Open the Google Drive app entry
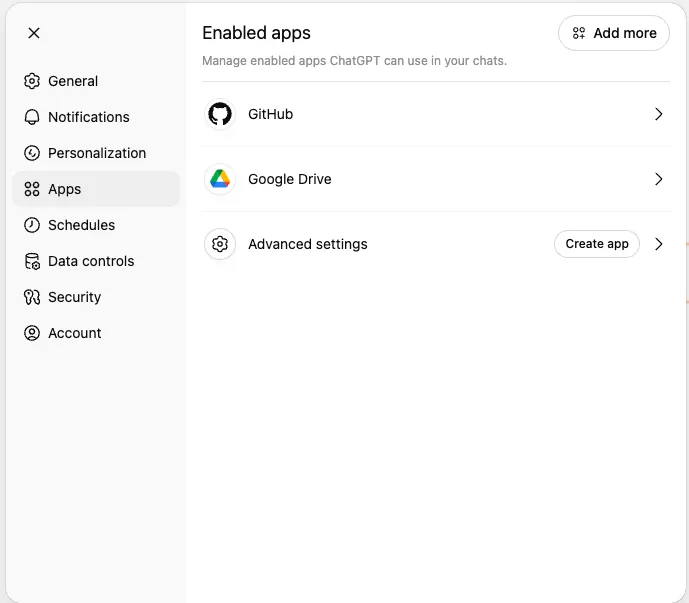The height and width of the screenshot is (603, 689). pyautogui.click(x=436, y=179)
